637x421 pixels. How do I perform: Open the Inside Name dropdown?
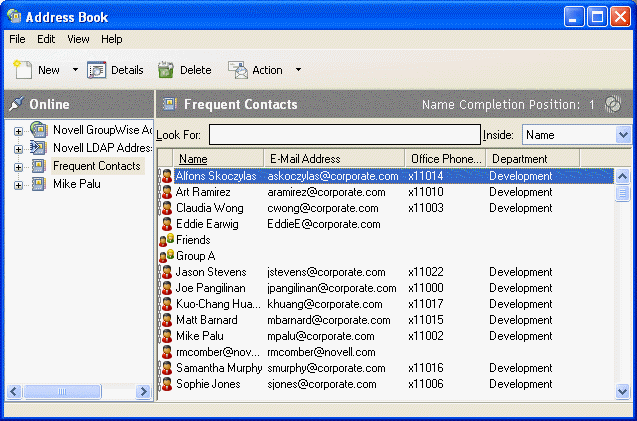click(623, 135)
